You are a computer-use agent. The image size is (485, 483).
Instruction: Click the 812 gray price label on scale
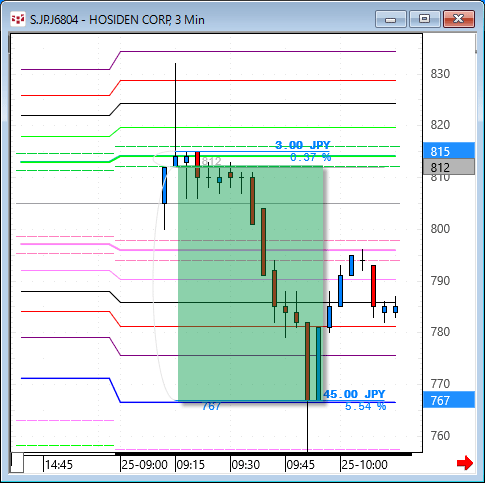coord(449,167)
